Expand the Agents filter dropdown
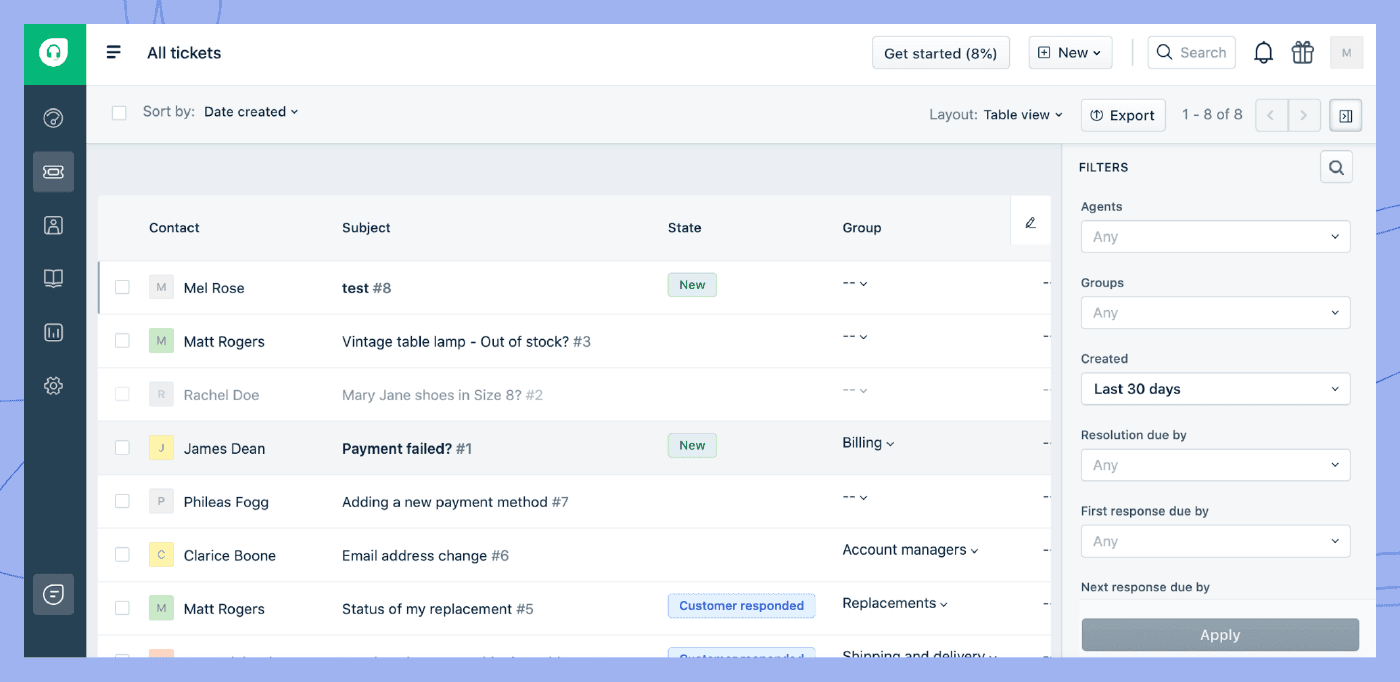Image resolution: width=1400 pixels, height=682 pixels. click(x=1215, y=237)
